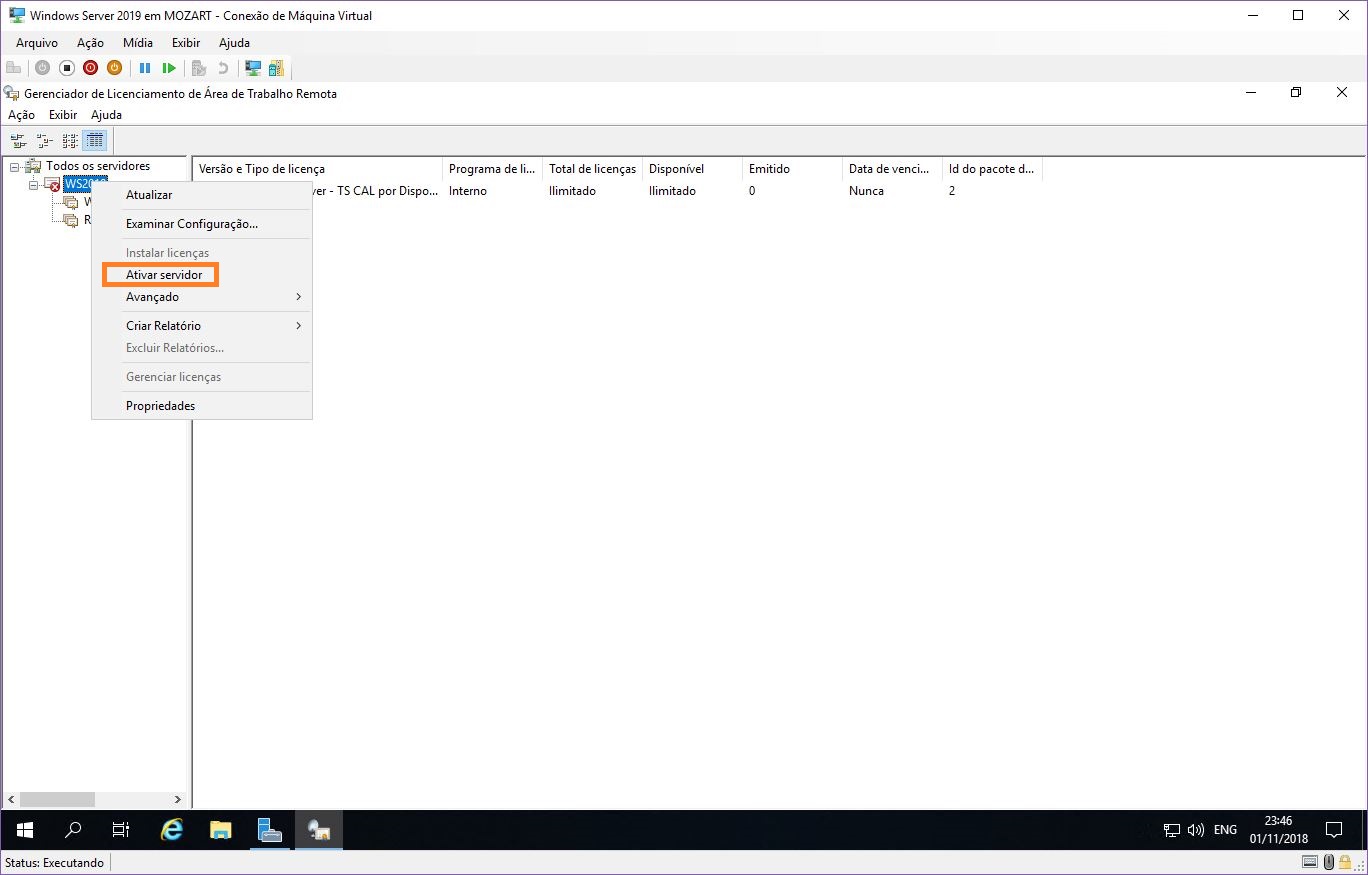
Task: Click the Nunca expiration cell
Action: (x=866, y=191)
